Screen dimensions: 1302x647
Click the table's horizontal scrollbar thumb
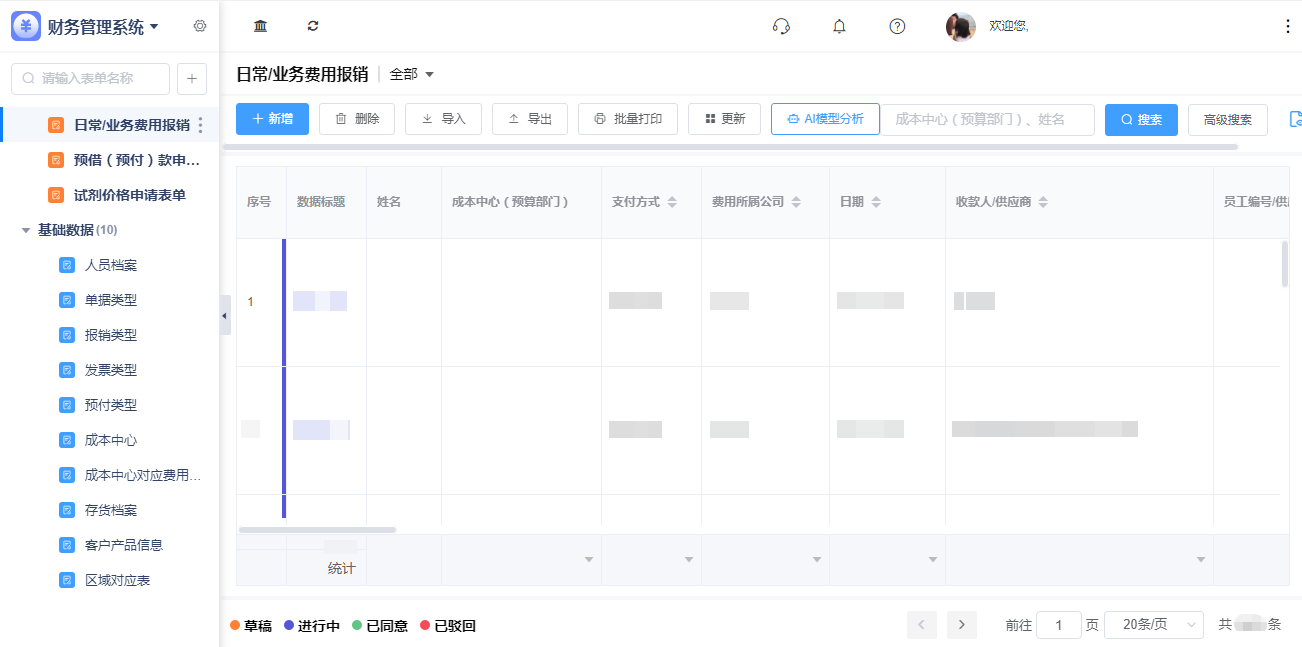coord(317,530)
